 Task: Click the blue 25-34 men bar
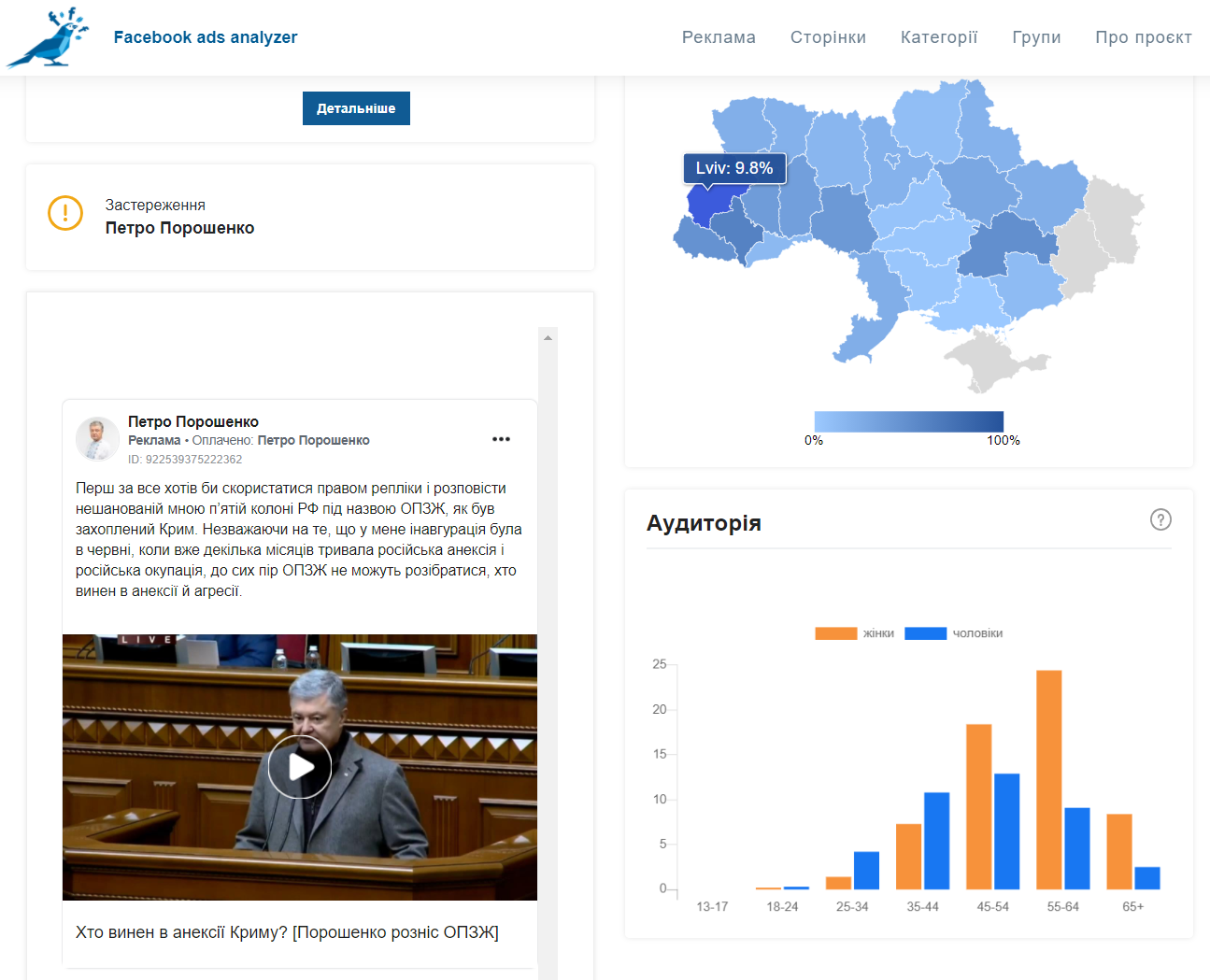[x=867, y=870]
